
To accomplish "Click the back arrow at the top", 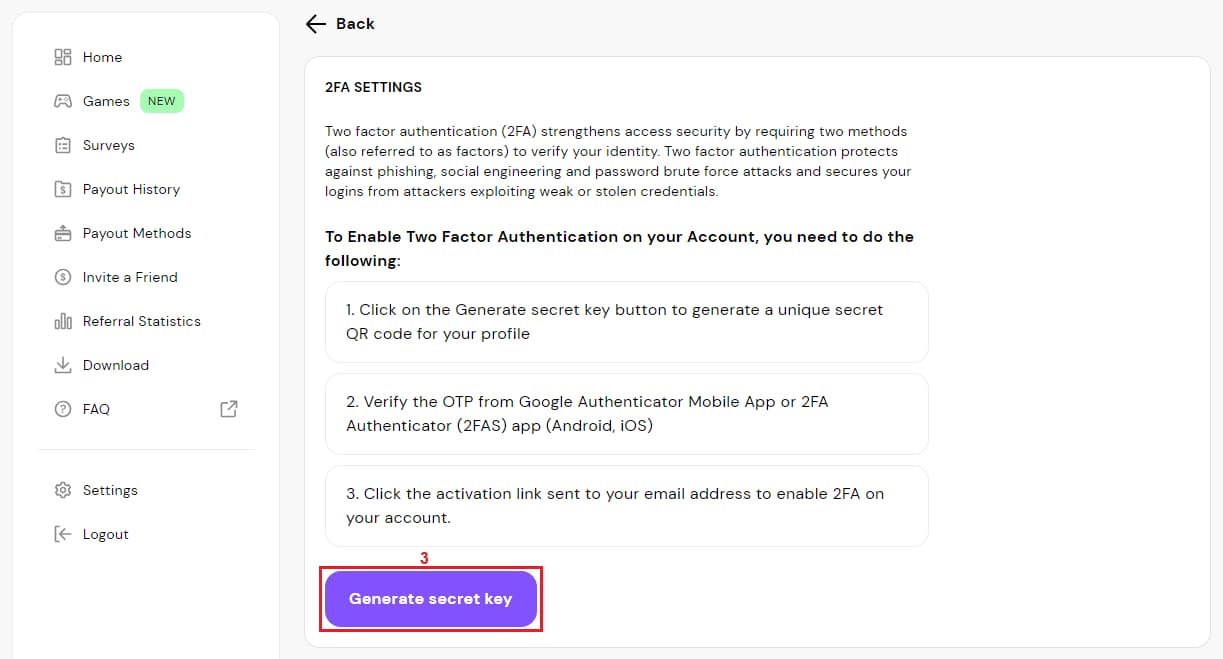I will coord(316,23).
